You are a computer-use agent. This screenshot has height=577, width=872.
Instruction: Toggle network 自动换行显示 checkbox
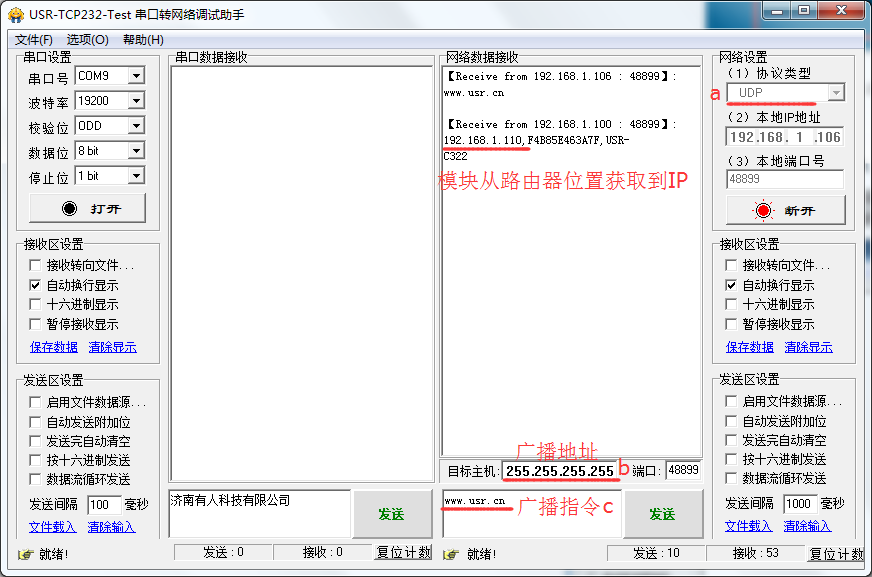pyautogui.click(x=732, y=285)
